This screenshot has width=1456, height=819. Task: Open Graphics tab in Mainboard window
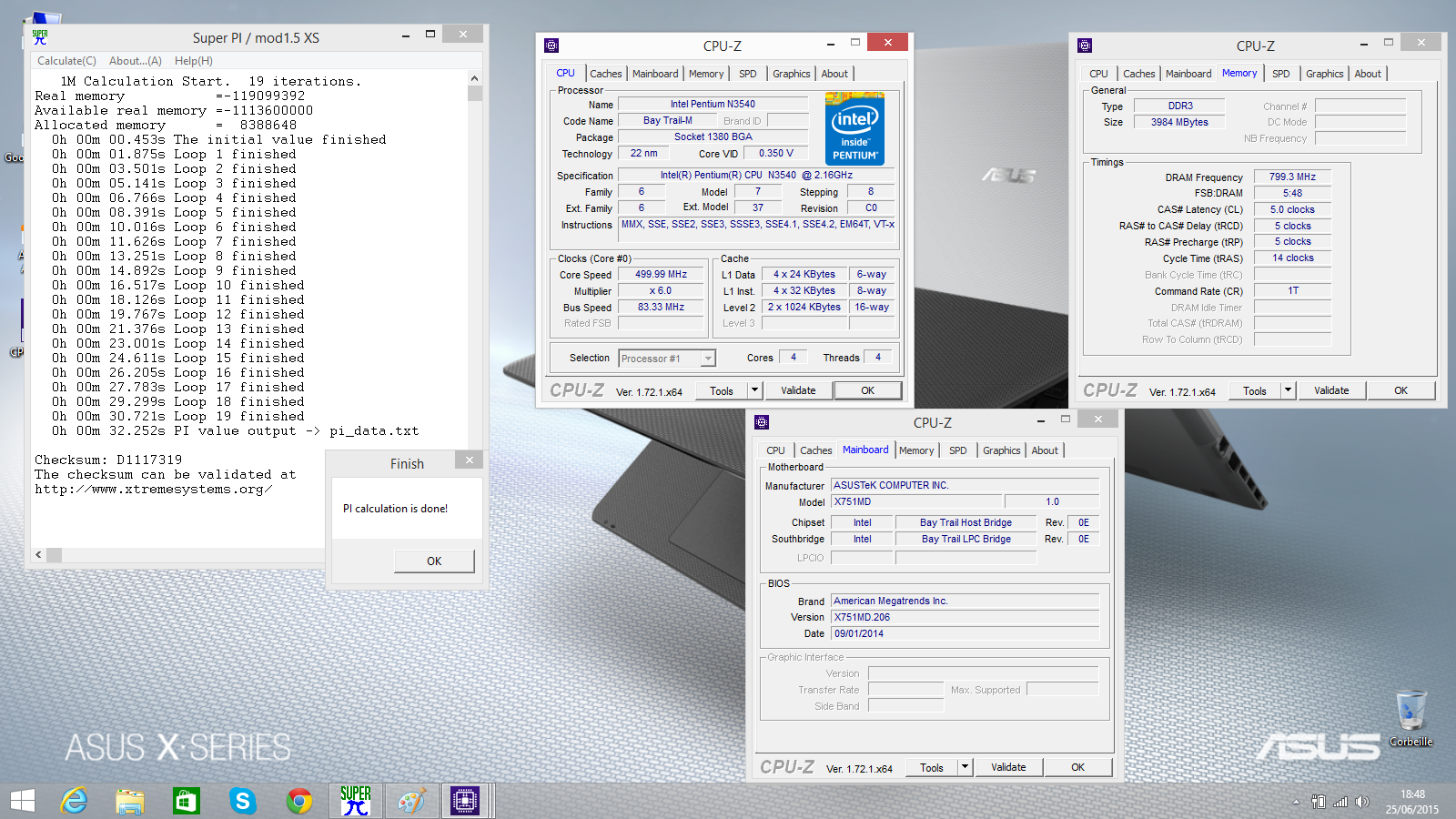click(1002, 450)
